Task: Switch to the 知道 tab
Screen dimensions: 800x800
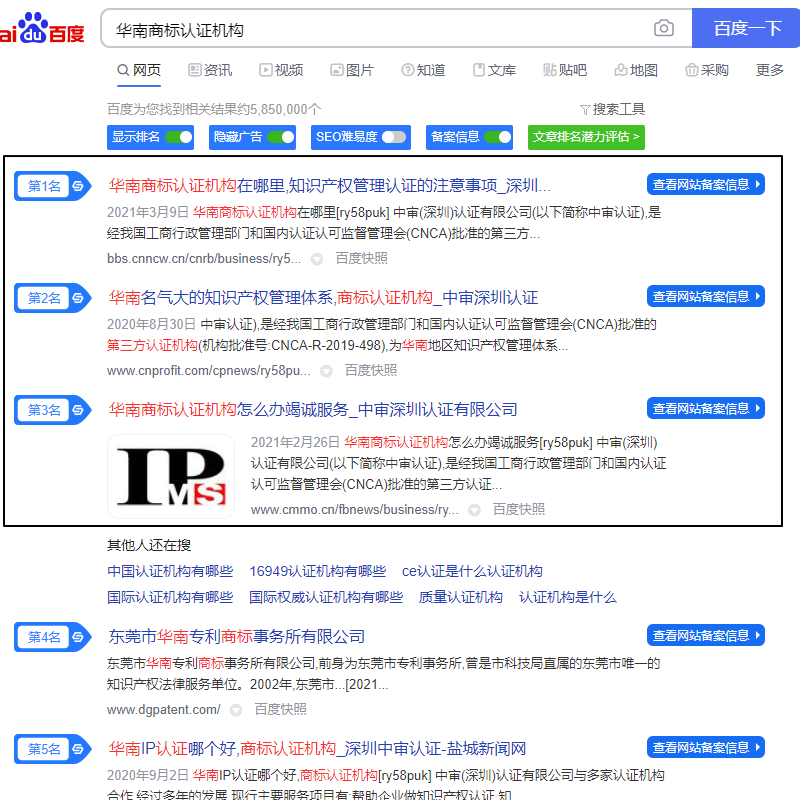Action: (423, 70)
